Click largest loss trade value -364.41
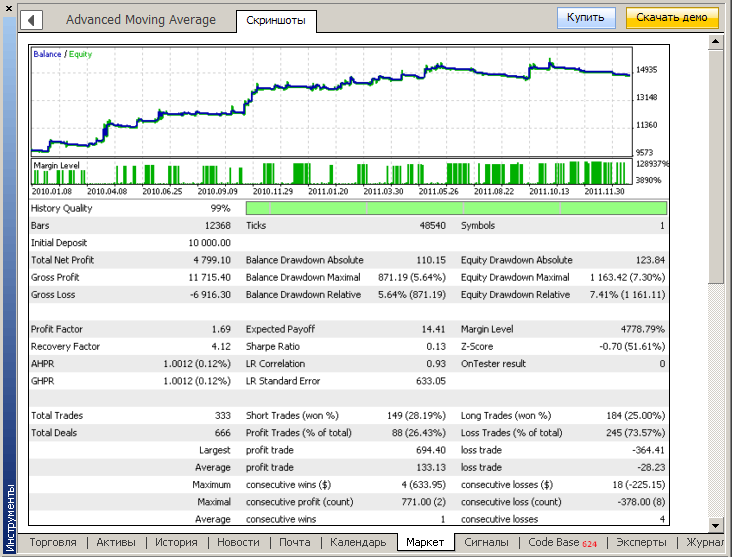The image size is (732, 557). 648,450
